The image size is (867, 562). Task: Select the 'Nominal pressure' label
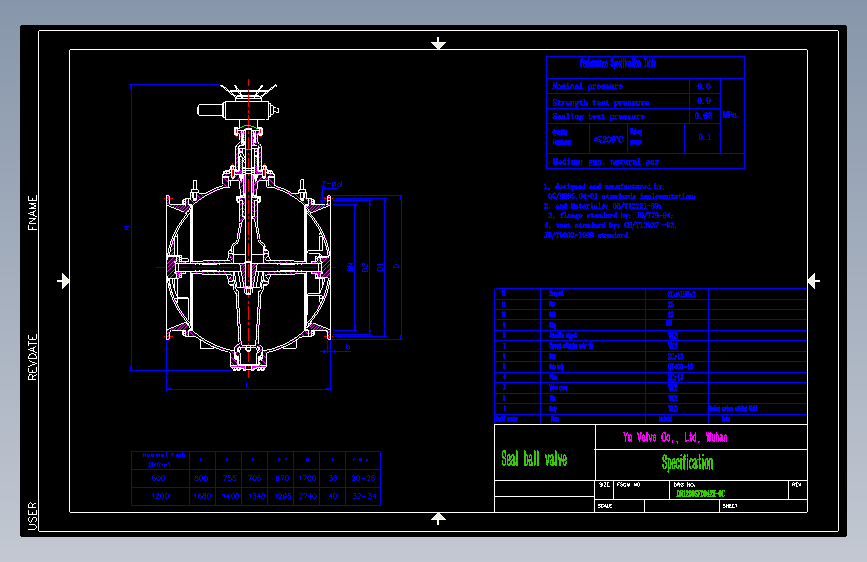[587, 86]
